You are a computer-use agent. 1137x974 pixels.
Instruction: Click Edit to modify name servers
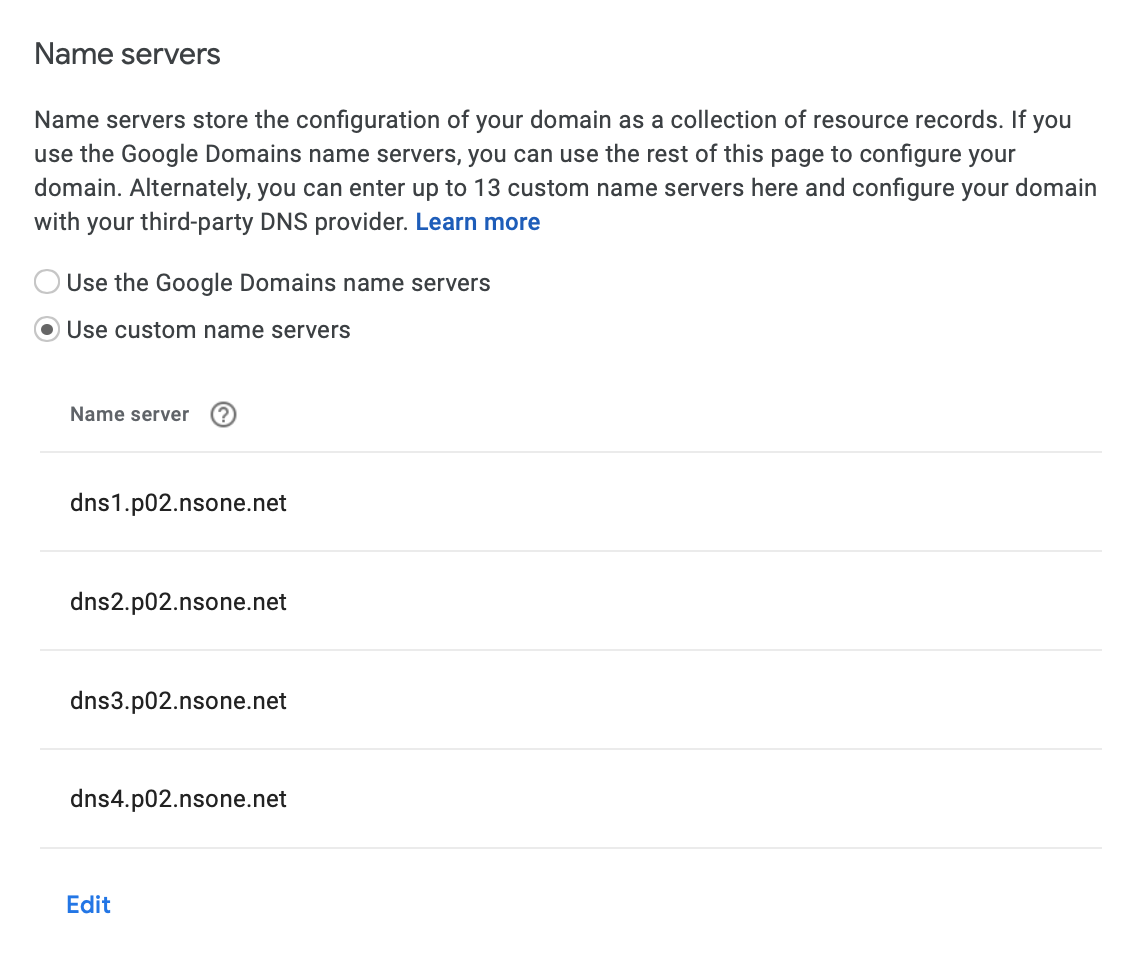click(88, 904)
